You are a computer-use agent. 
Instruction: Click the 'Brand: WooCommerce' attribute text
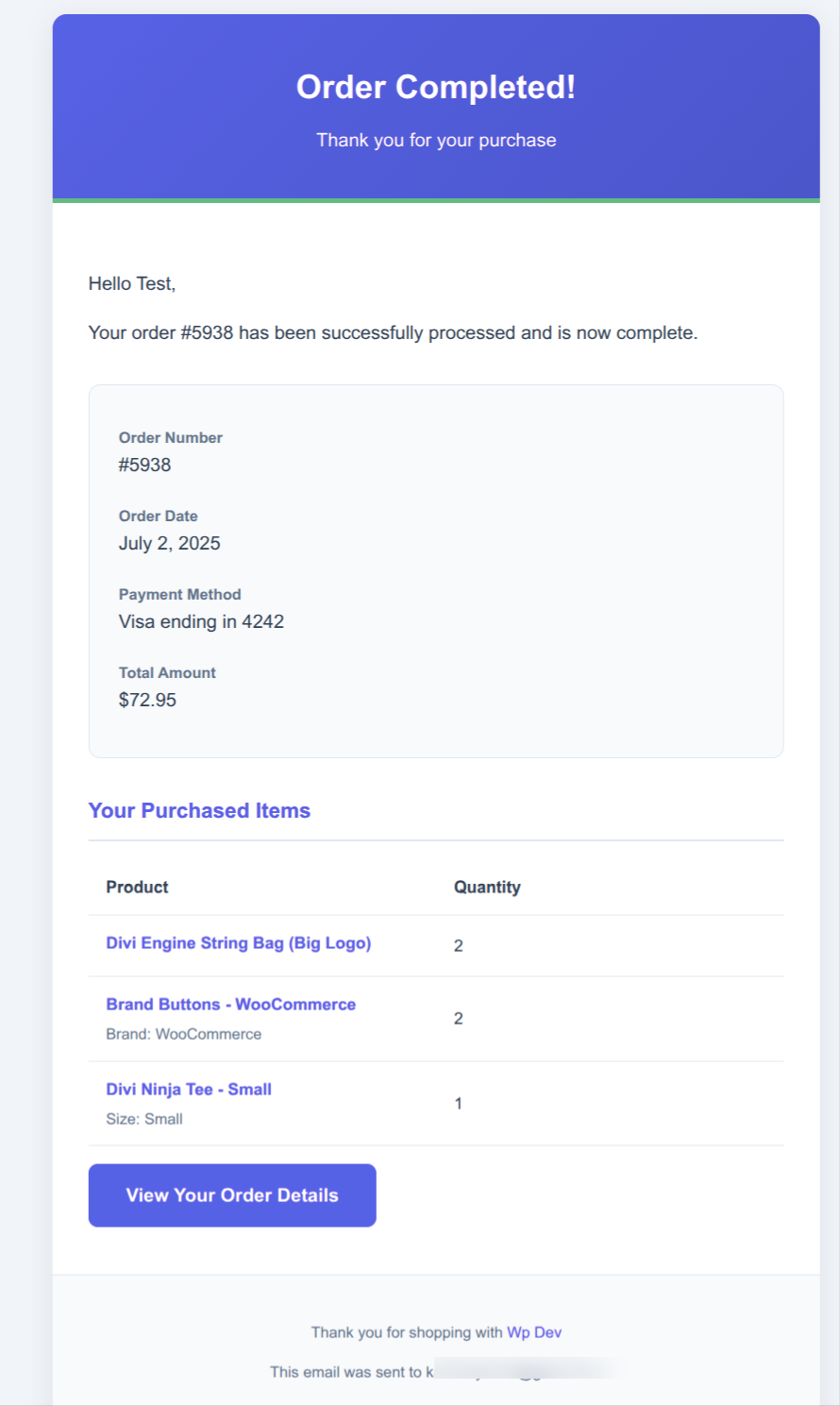(184, 1035)
